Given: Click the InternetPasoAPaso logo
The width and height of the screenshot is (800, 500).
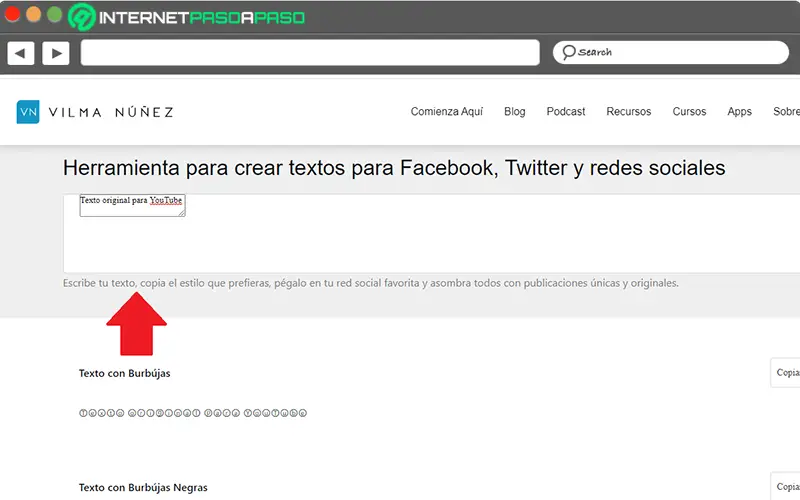Looking at the screenshot, I should click(187, 17).
